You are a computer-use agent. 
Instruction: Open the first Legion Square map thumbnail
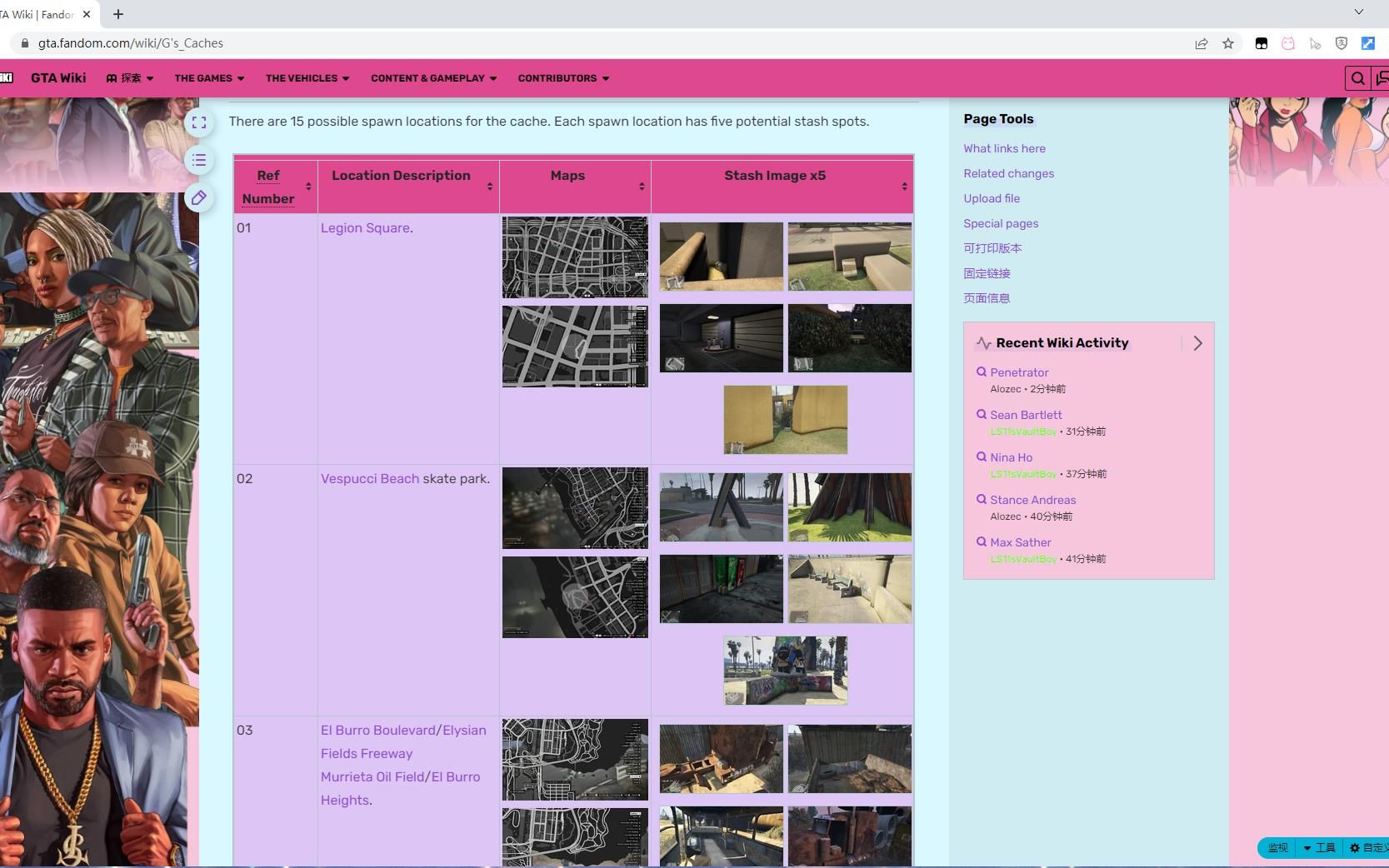[x=575, y=257]
